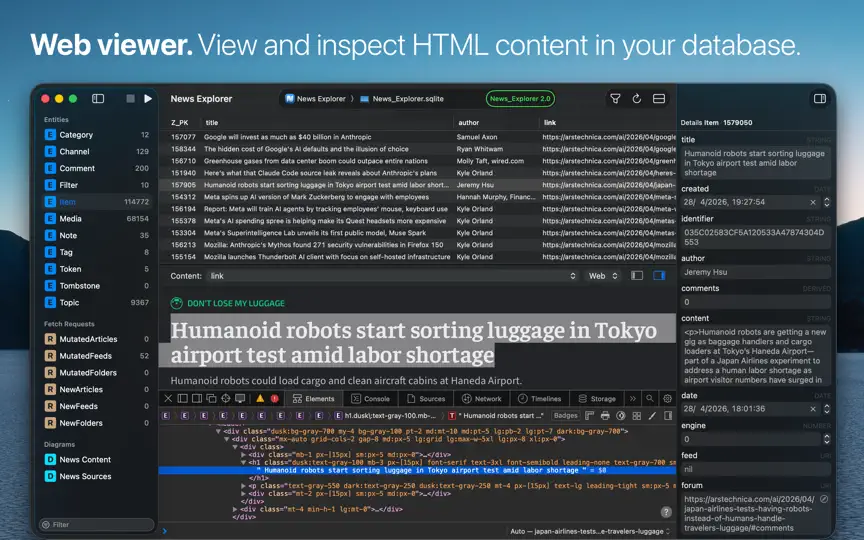Clear the date field with X
The image size is (864, 540).
813,409
